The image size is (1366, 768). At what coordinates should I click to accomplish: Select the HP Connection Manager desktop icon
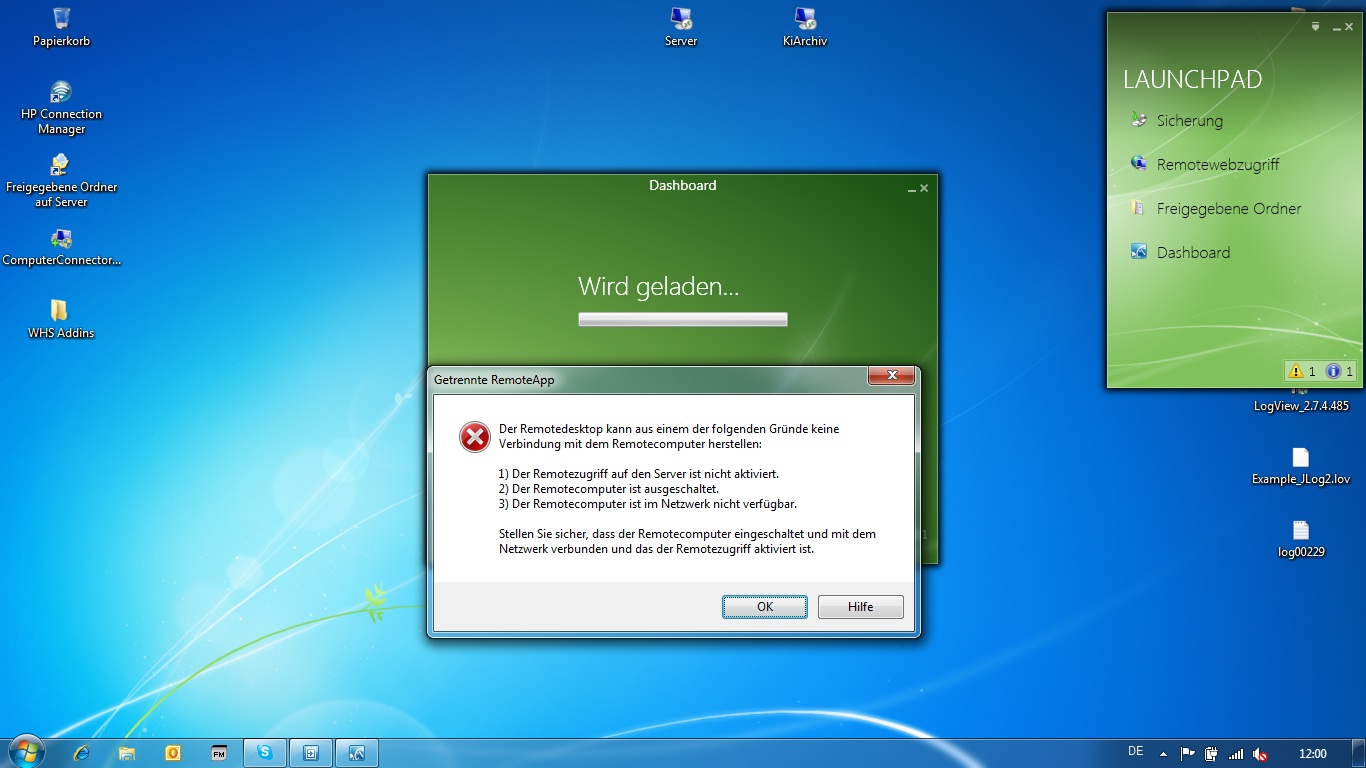61,107
